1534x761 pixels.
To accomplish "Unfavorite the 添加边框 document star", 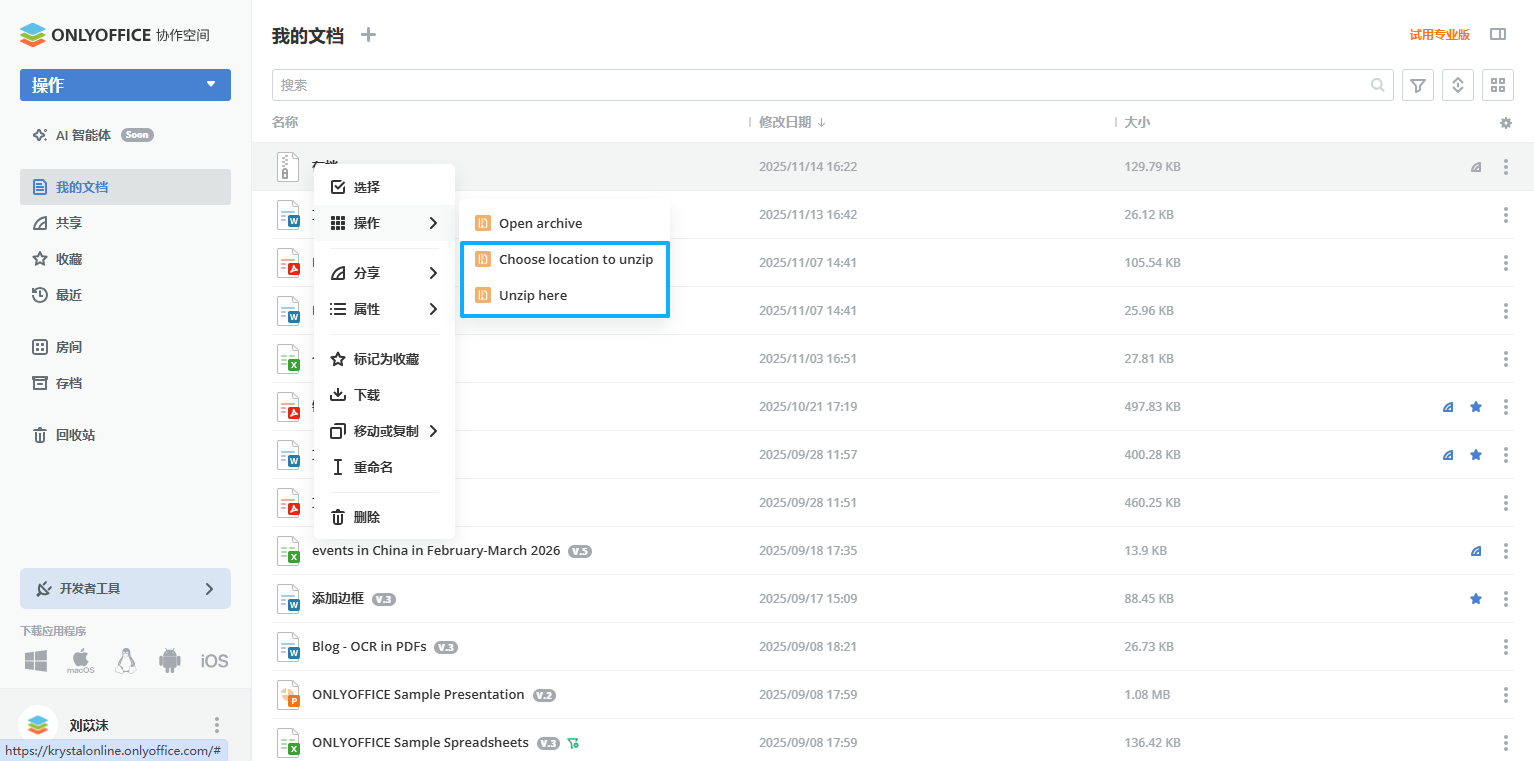I will [x=1475, y=599].
